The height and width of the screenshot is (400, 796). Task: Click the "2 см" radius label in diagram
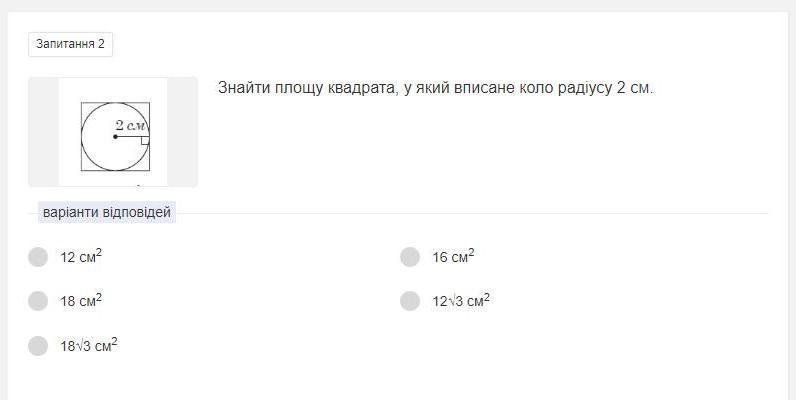(x=131, y=125)
